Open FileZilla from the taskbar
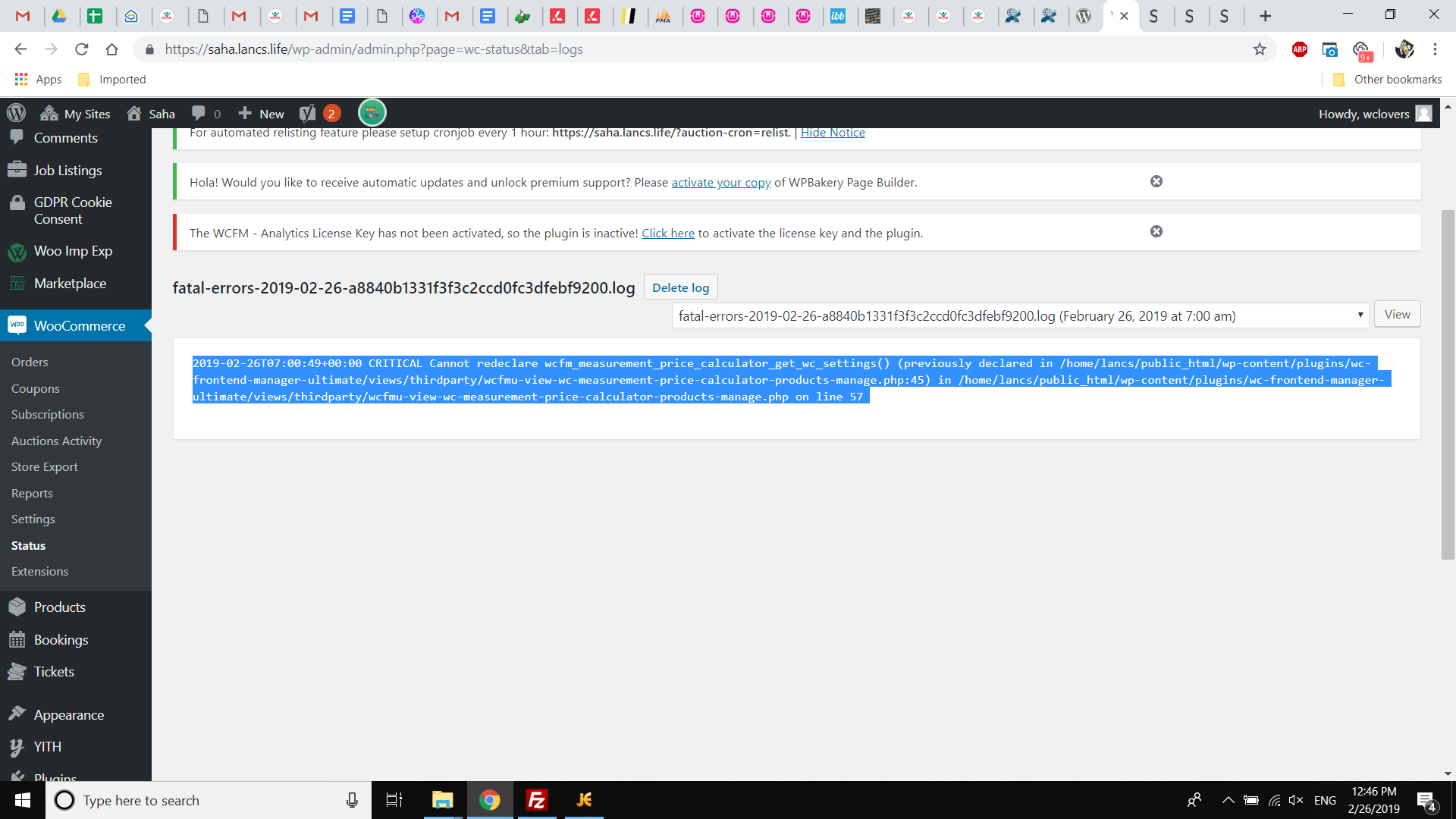 coord(537,800)
